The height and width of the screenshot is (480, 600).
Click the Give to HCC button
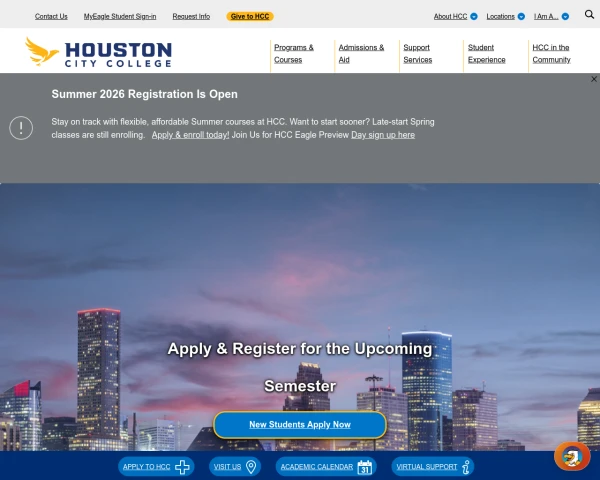click(x=250, y=16)
